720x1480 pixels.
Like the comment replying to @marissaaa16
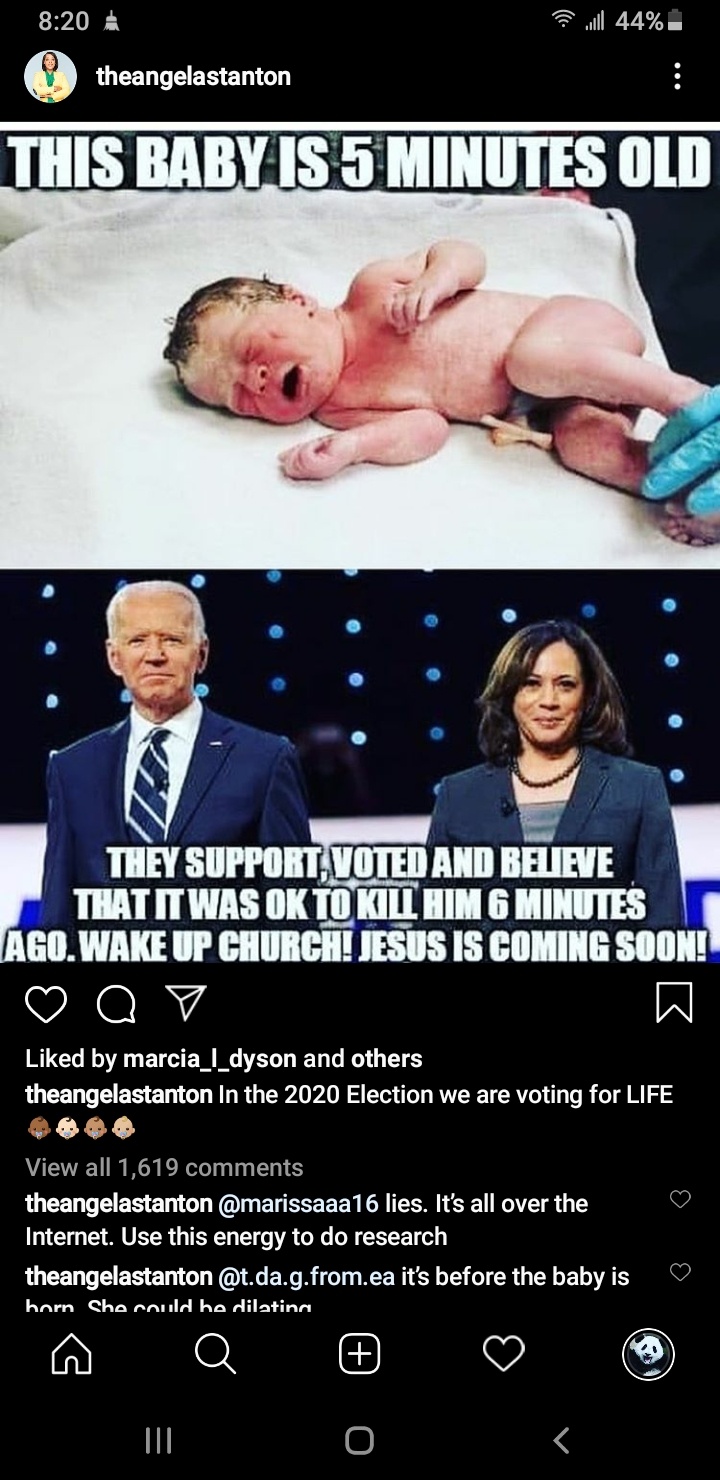680,1199
